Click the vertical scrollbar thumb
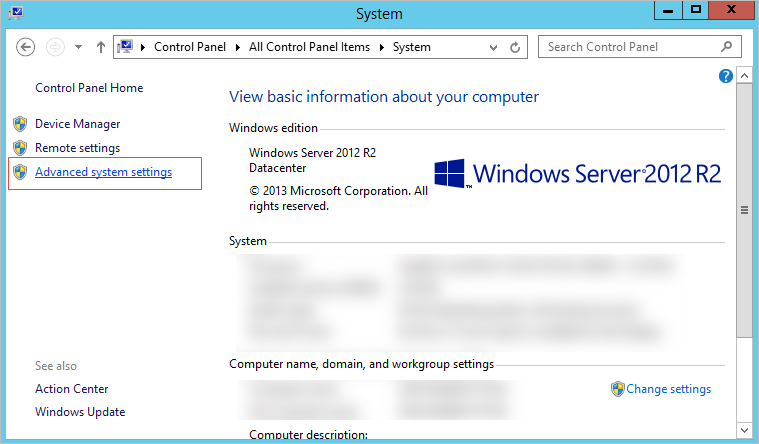The height and width of the screenshot is (444, 759). (x=744, y=210)
